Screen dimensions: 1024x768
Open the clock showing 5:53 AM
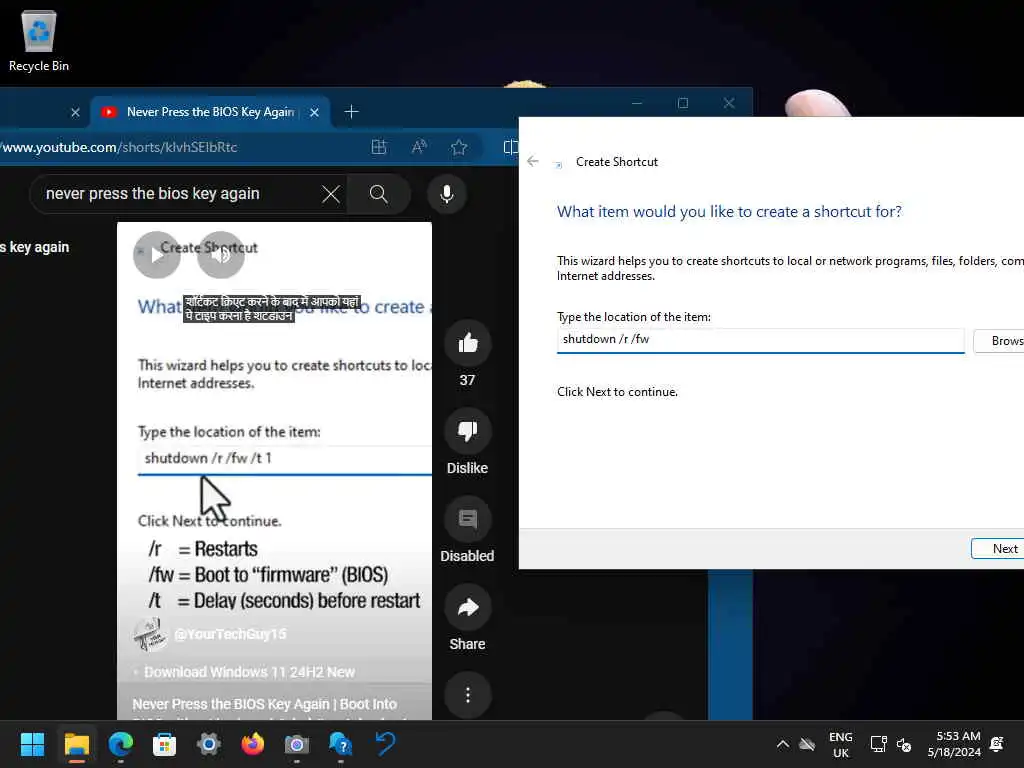pos(954,744)
